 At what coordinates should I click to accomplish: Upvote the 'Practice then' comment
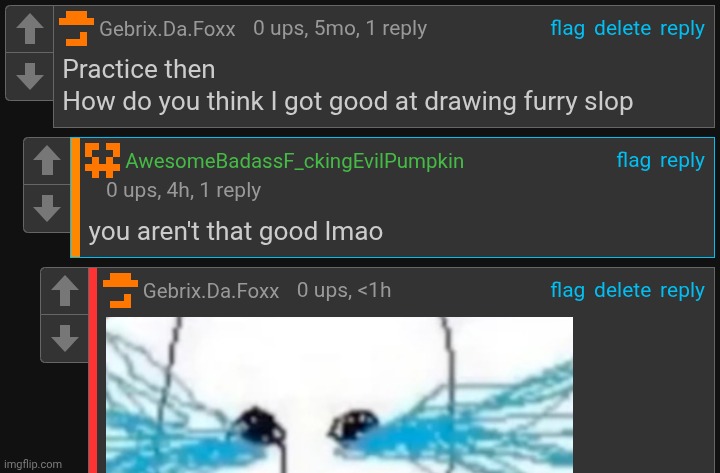[x=30, y=29]
